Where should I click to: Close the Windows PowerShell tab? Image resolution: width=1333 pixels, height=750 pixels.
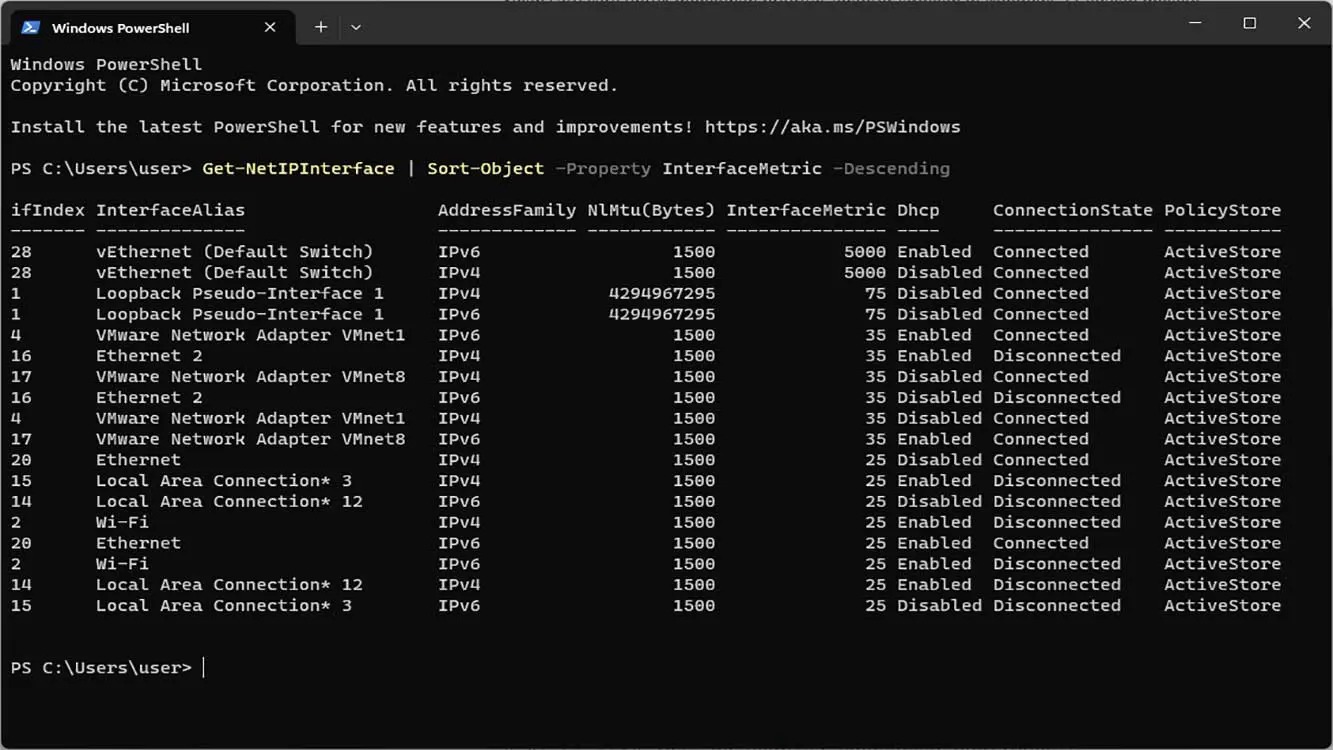(x=270, y=27)
